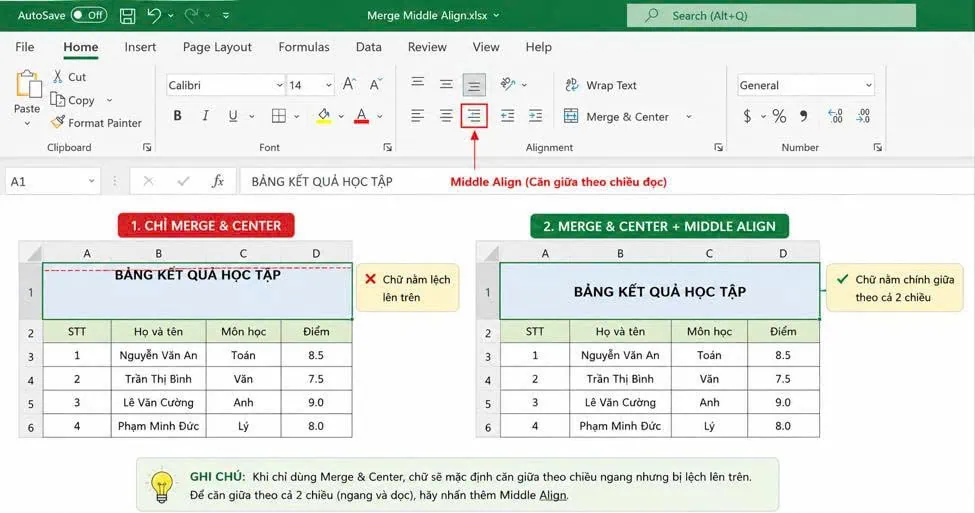This screenshot has height=513, width=975.
Task: Click the Comma Style icon
Action: click(x=804, y=116)
